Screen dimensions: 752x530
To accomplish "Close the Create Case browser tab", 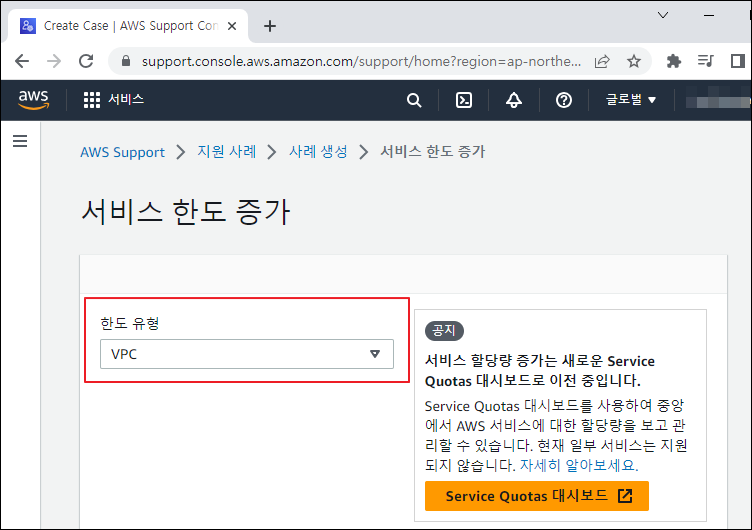I will [x=232, y=26].
